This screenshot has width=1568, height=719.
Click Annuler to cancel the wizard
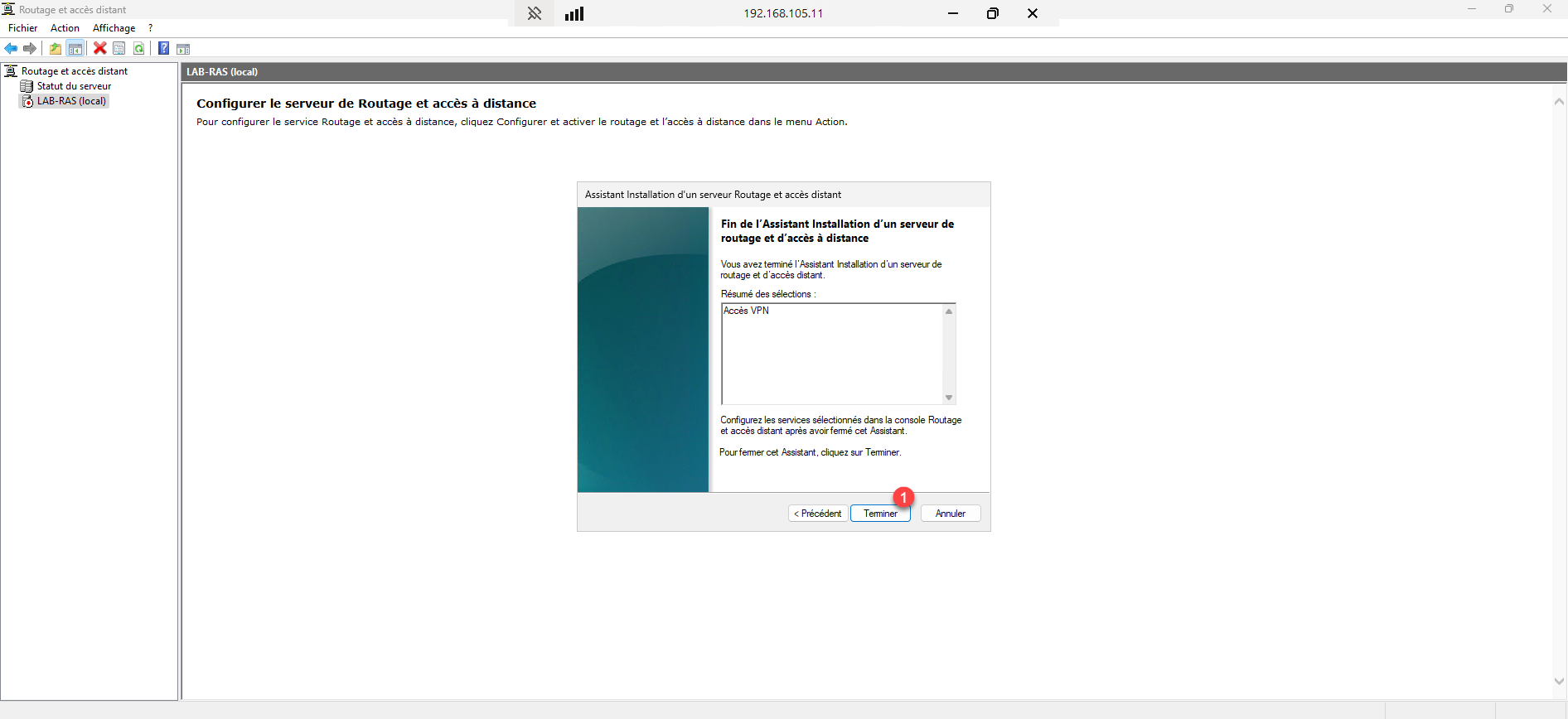[x=951, y=514]
